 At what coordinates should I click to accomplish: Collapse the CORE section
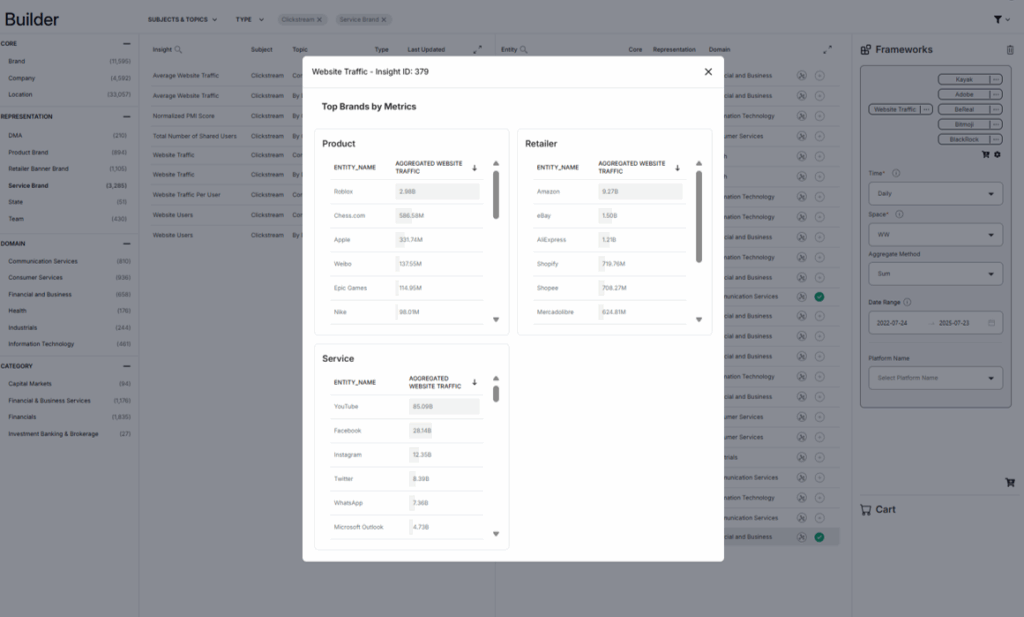point(127,44)
